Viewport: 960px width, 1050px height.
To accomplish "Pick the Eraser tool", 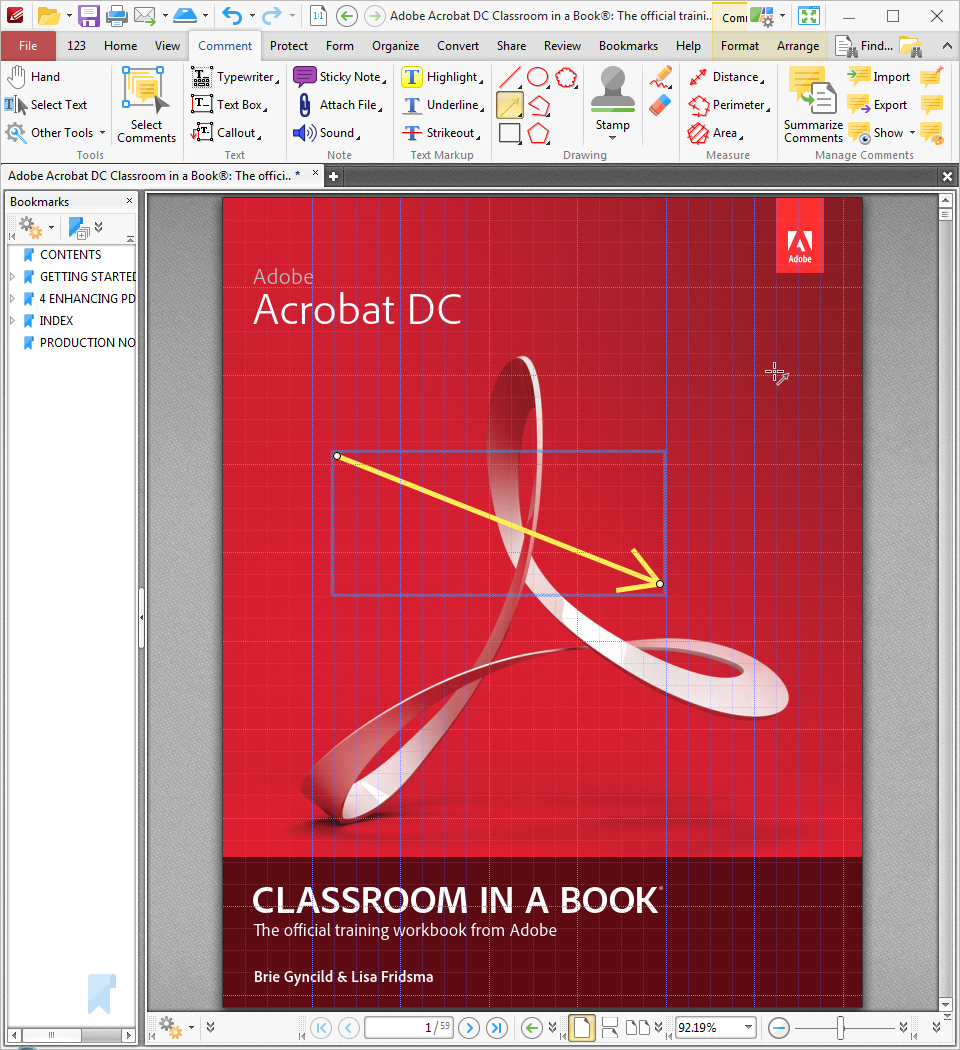I will 661,105.
